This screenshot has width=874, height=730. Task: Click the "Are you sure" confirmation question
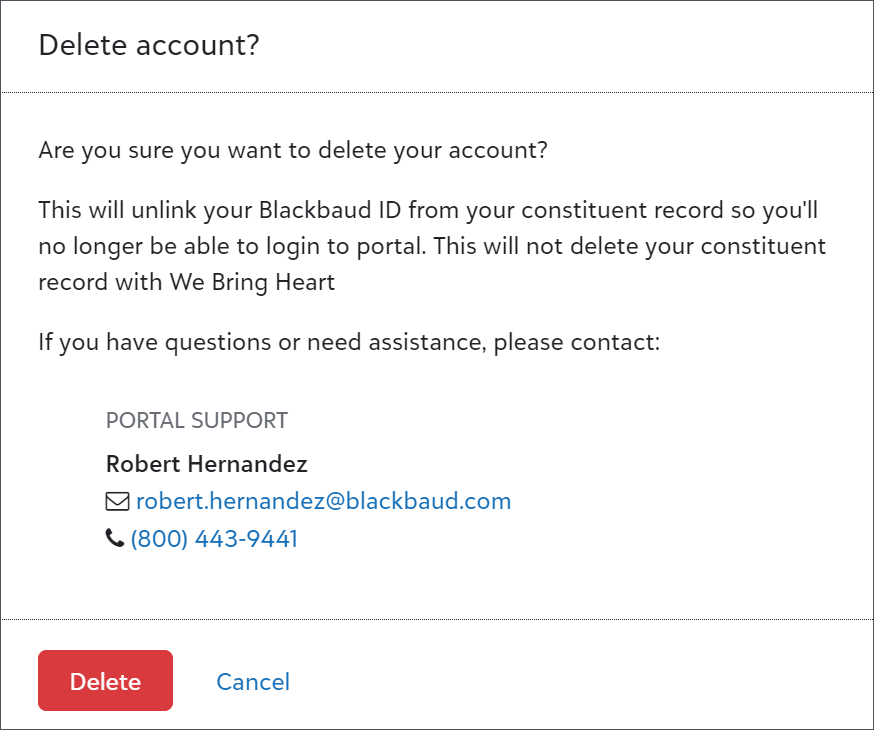(x=293, y=150)
